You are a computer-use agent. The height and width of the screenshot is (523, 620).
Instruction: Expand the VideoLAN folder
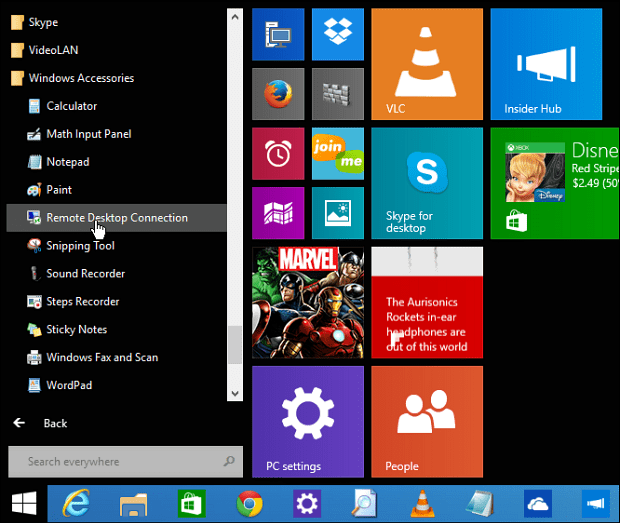(117, 50)
